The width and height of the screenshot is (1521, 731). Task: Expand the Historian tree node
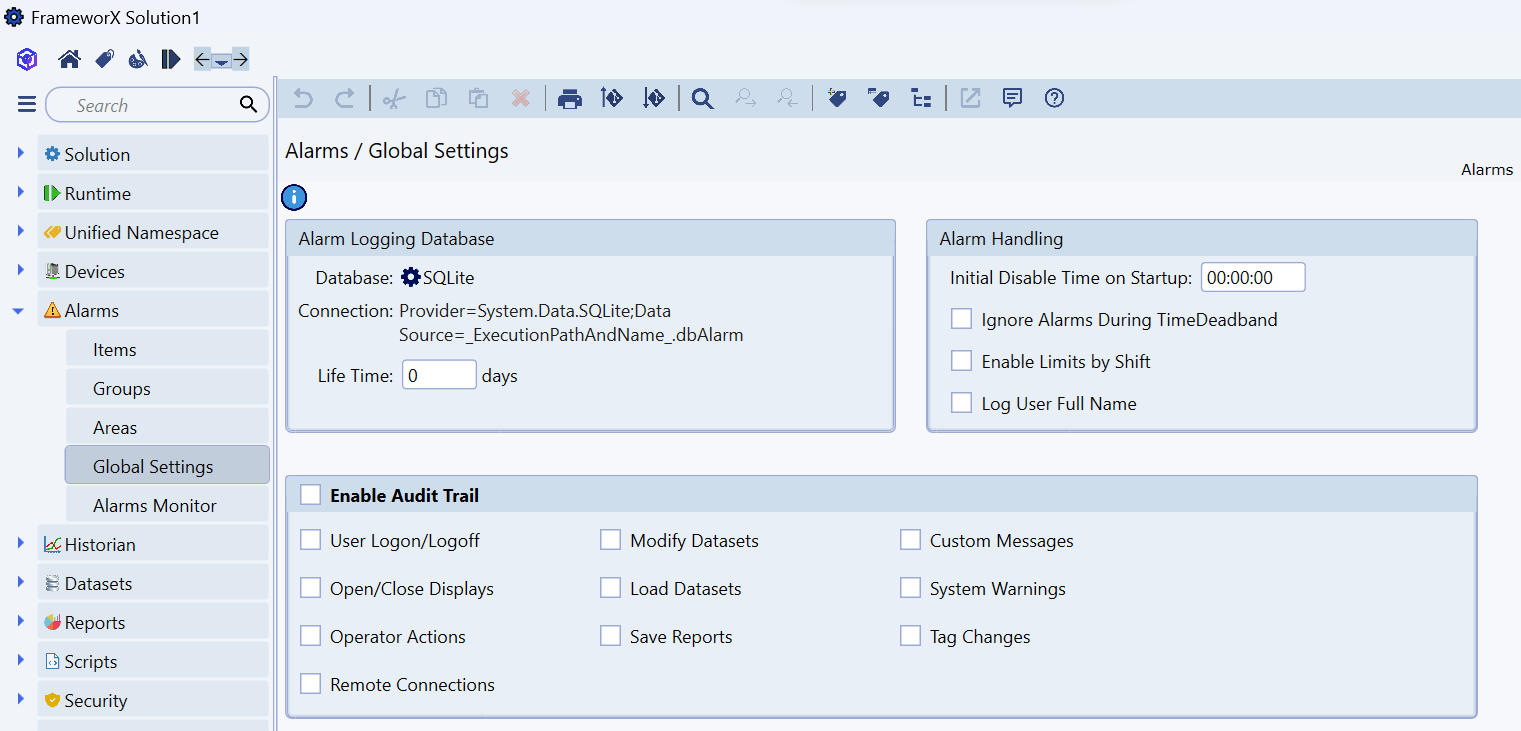click(20, 544)
